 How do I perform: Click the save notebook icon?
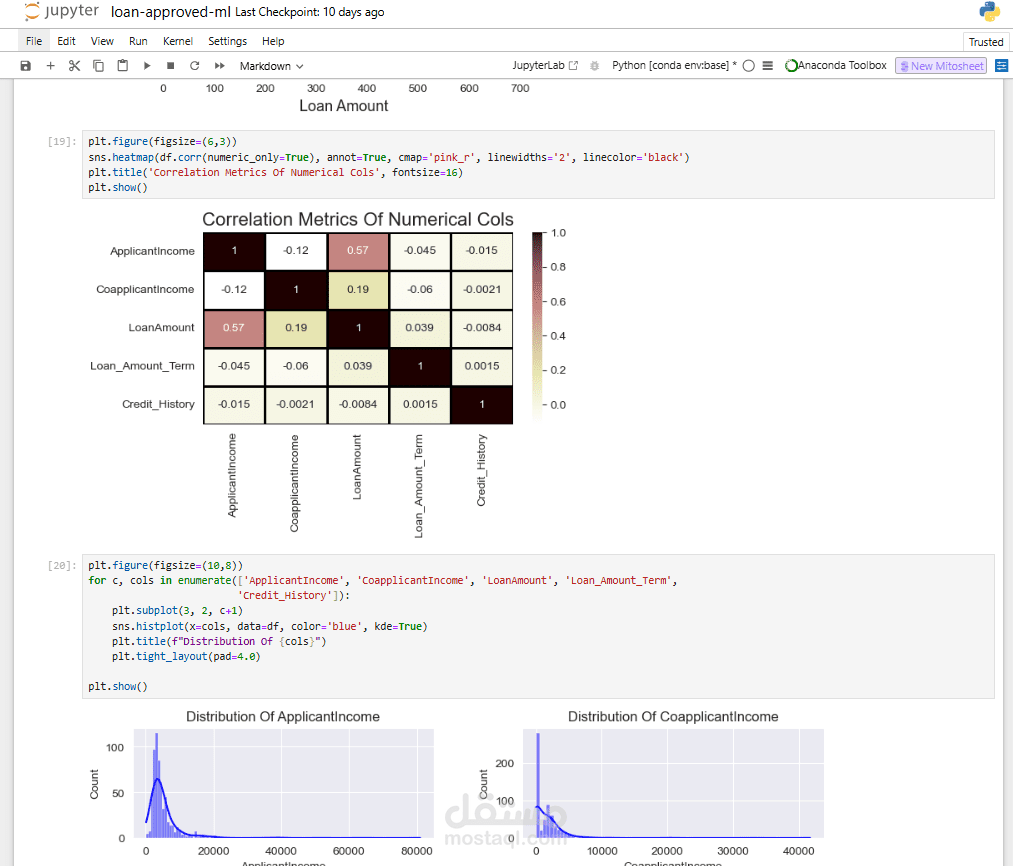pos(26,66)
